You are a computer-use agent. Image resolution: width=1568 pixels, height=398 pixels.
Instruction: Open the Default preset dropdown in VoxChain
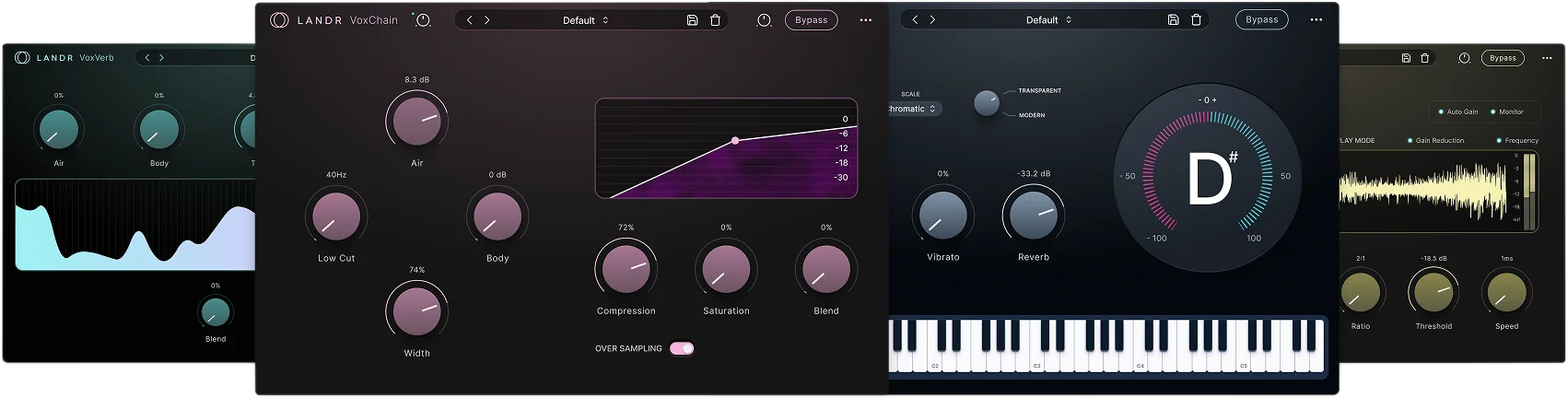(586, 20)
